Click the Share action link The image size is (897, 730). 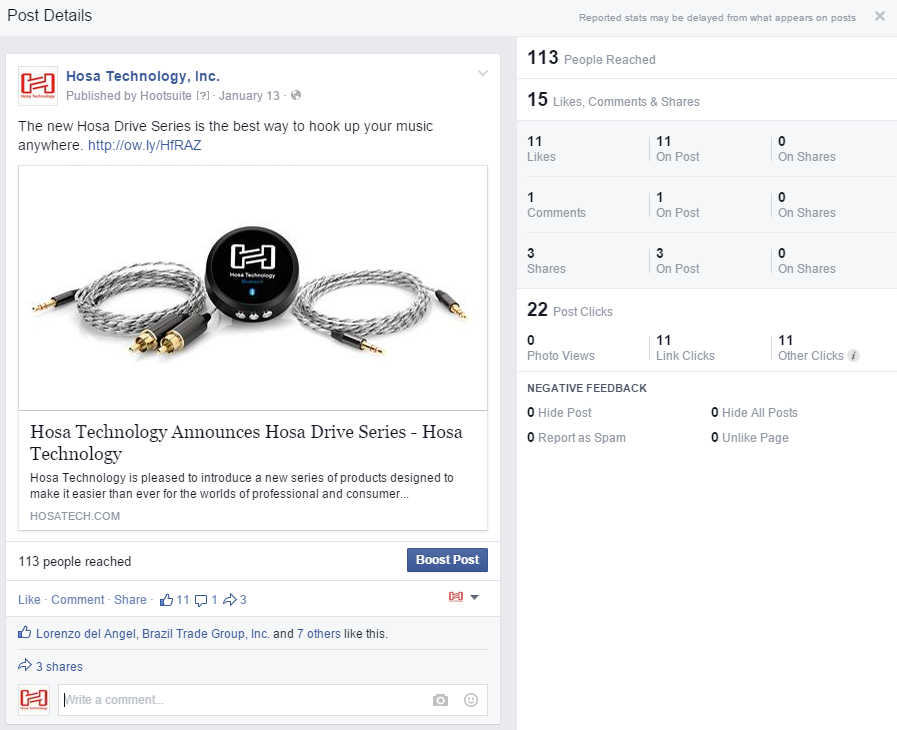[130, 600]
